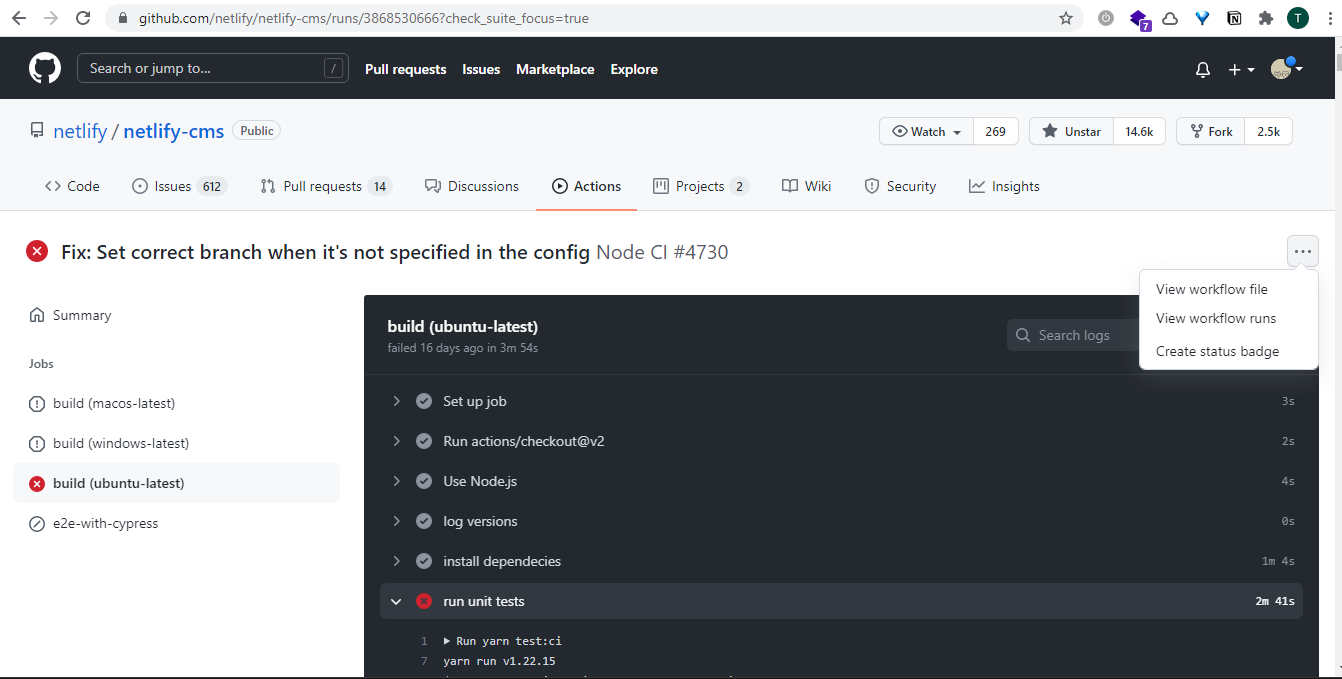Switch to the Insights tab

(x=1004, y=186)
